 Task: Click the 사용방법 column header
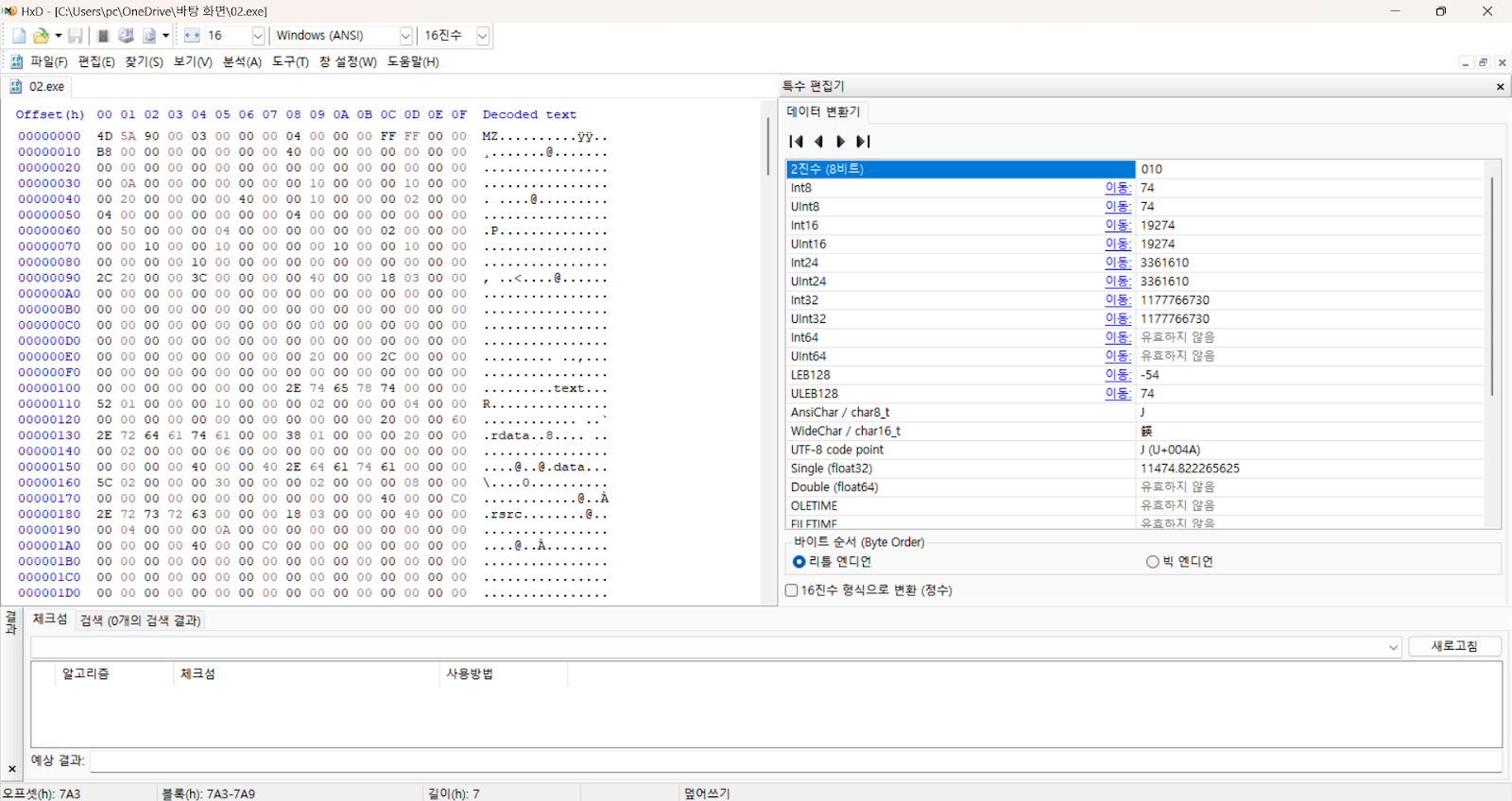(x=504, y=673)
